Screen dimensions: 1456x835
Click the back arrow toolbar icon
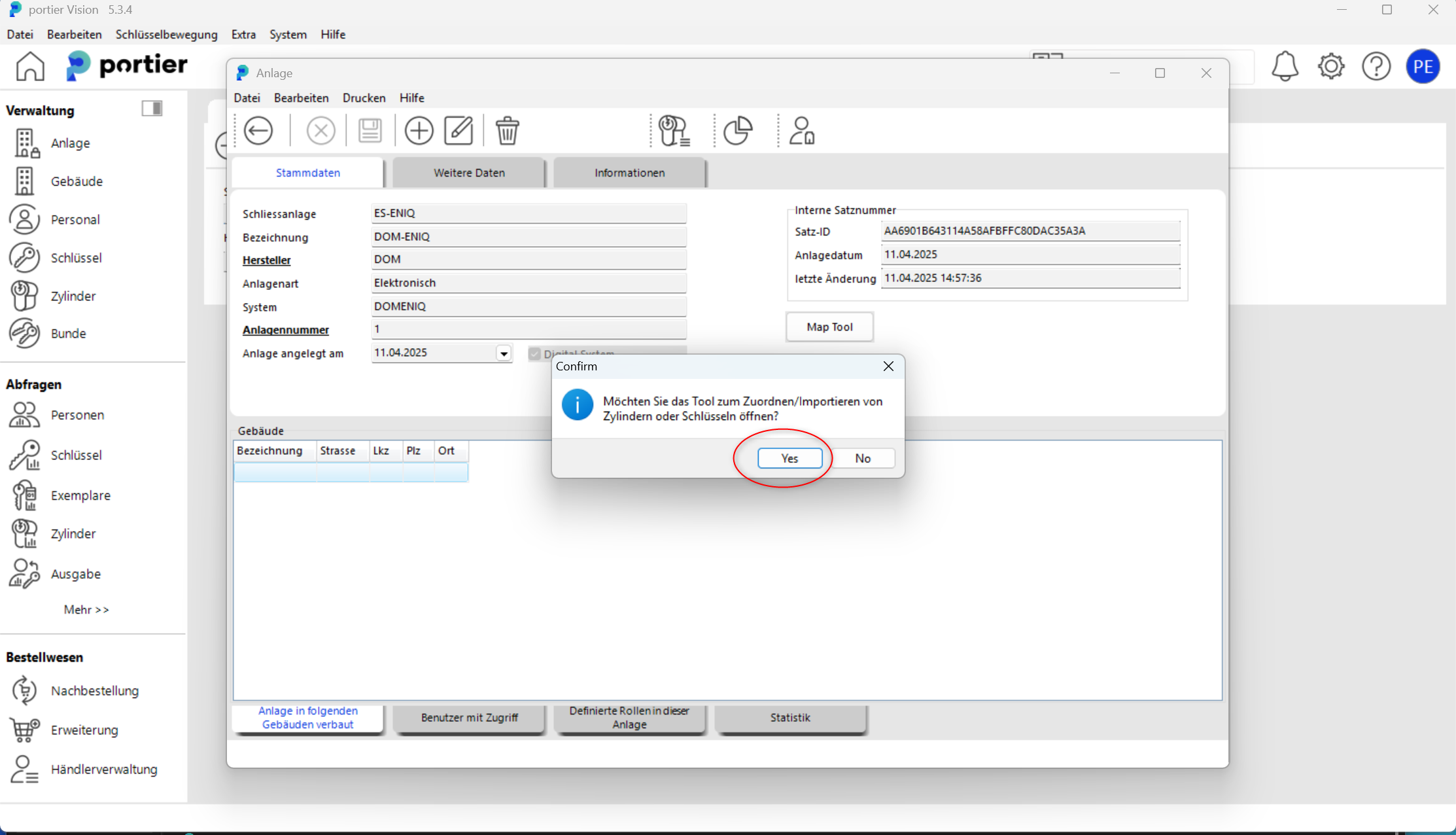(258, 130)
